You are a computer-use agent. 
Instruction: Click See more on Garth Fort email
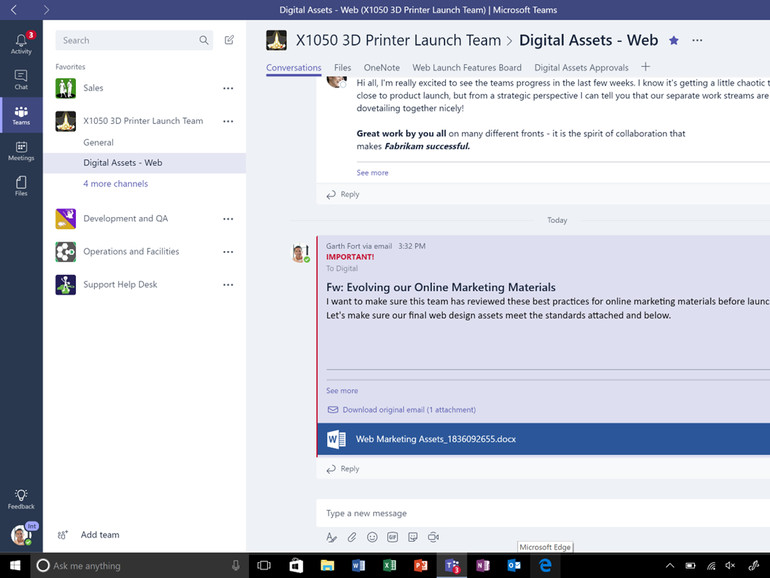click(342, 391)
